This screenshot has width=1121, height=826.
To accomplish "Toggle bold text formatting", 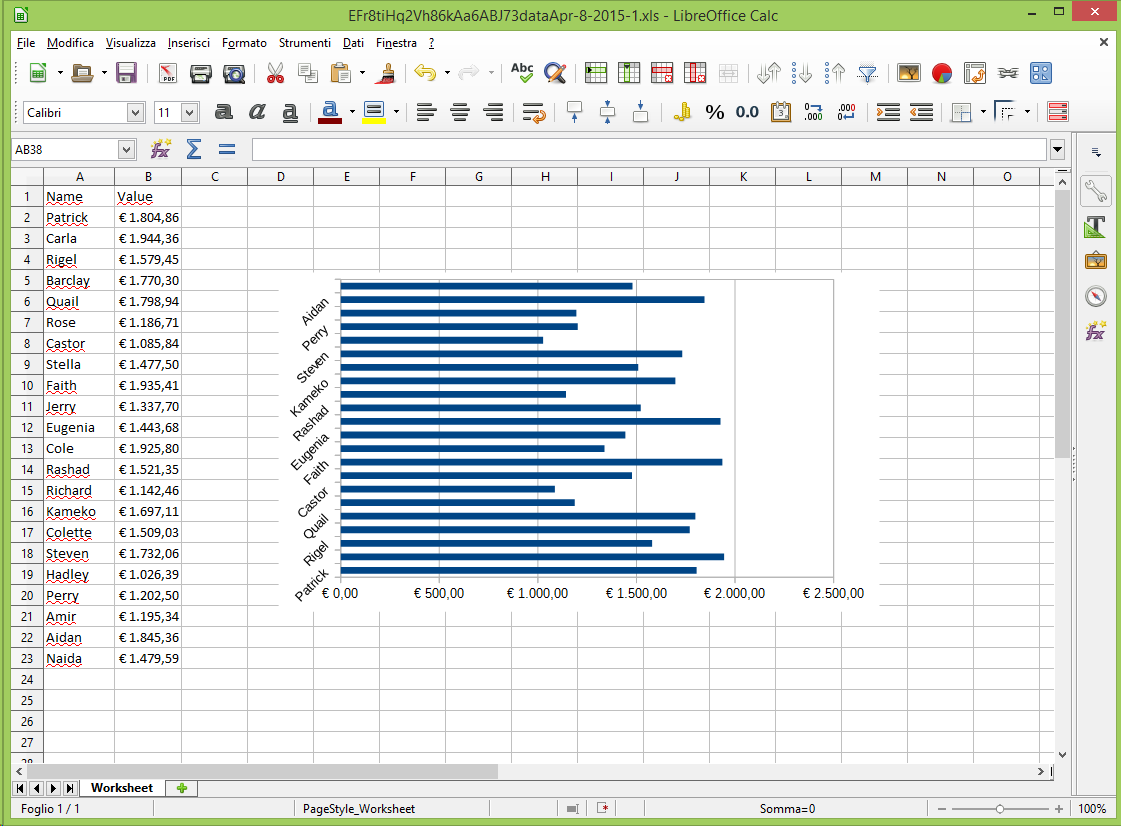I will click(224, 112).
